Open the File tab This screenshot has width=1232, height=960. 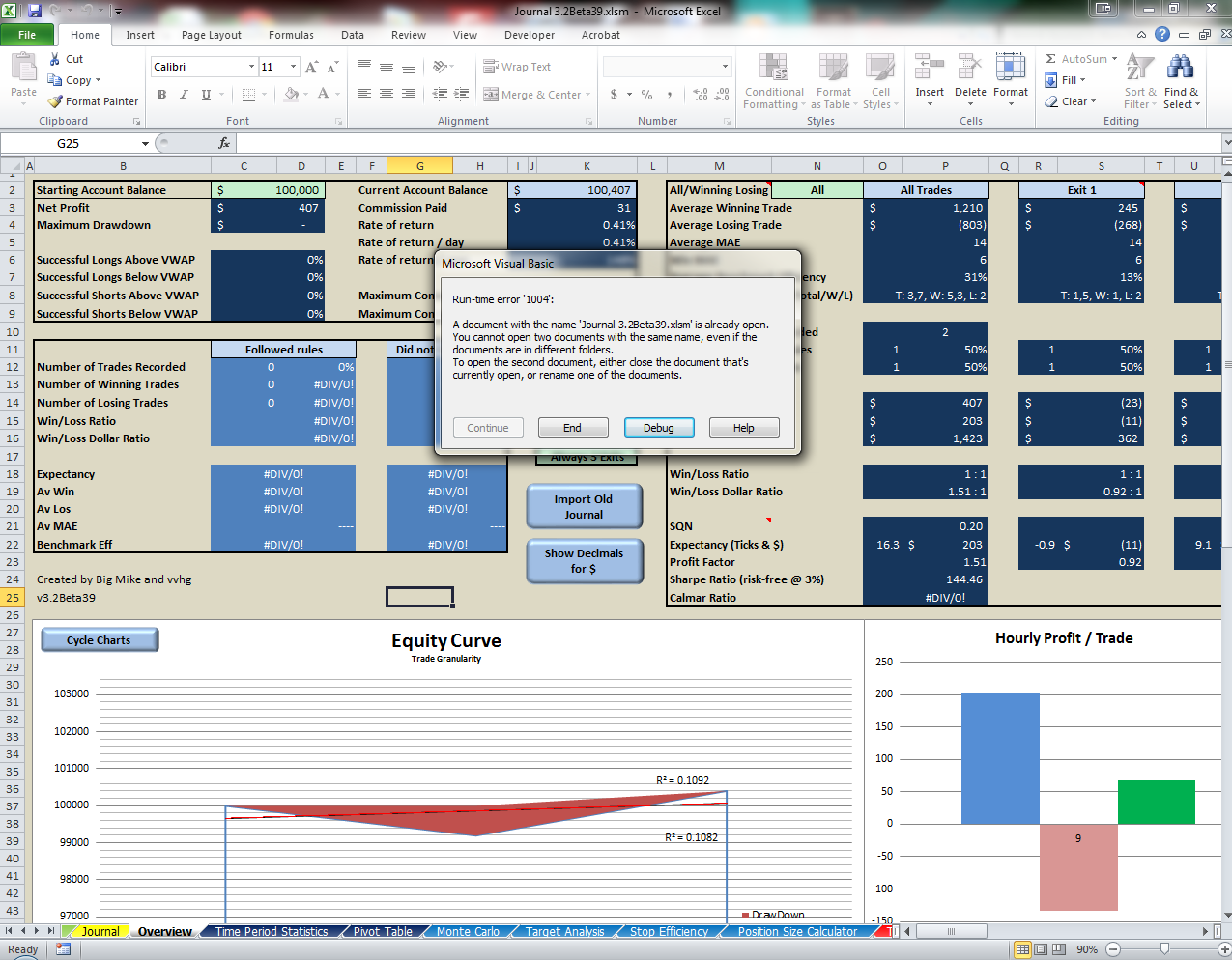[27, 35]
